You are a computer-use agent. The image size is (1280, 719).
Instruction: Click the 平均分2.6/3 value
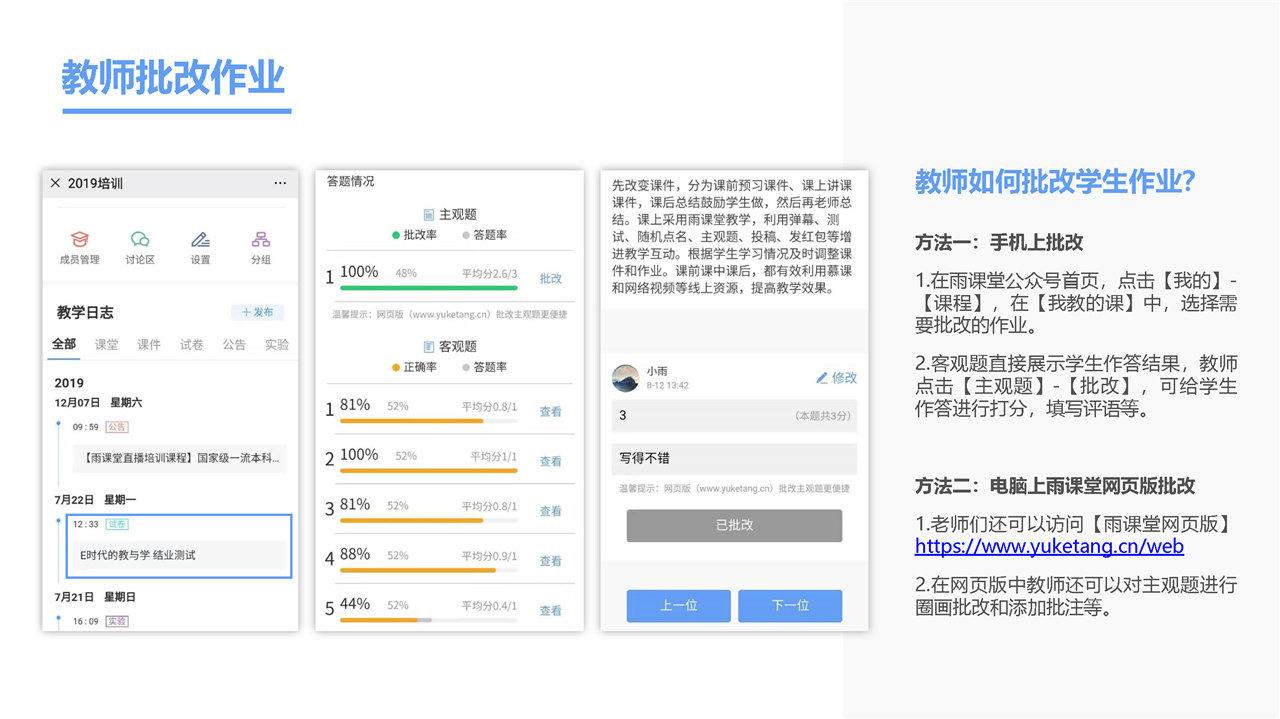click(x=489, y=273)
